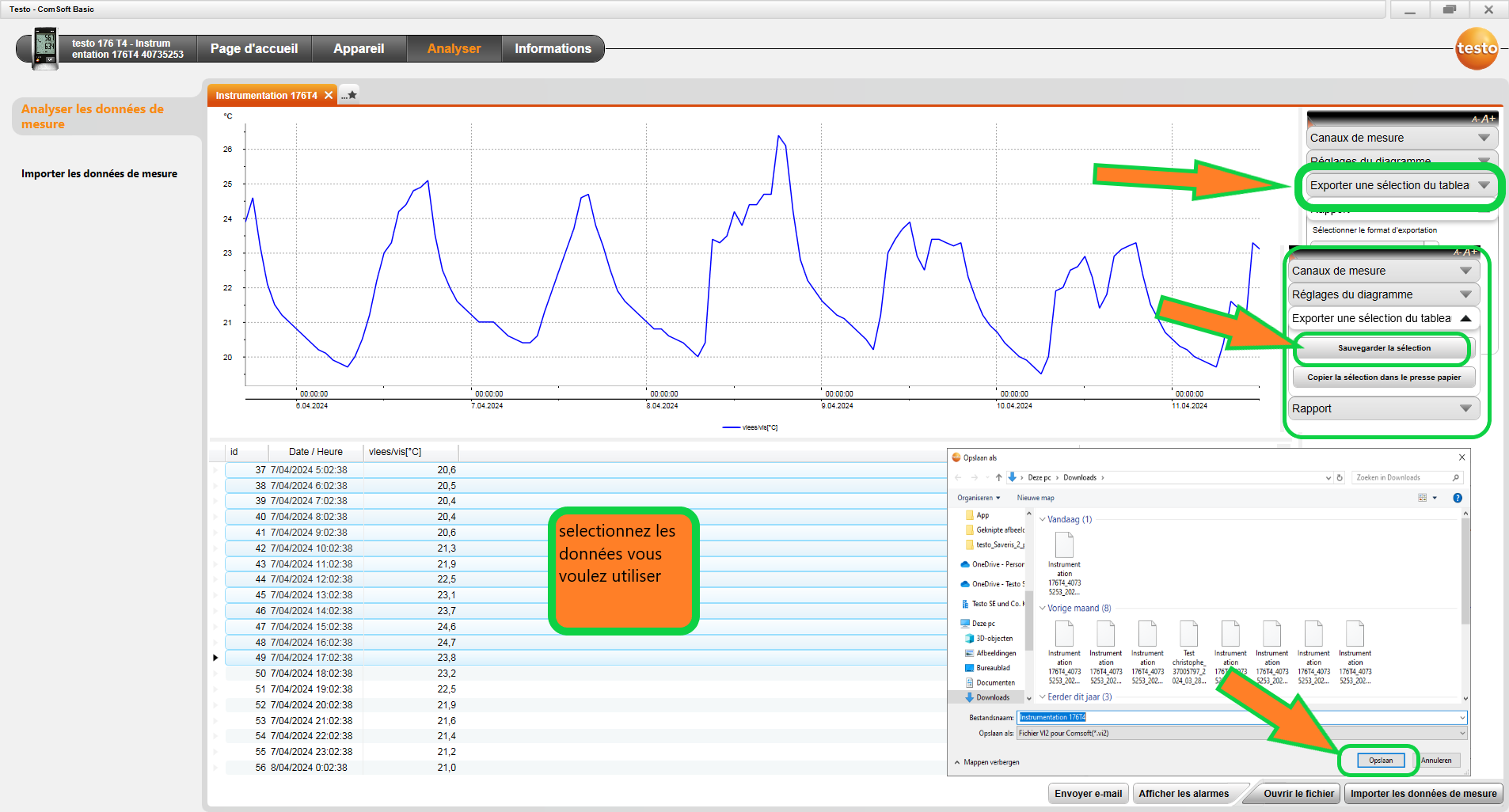1509x812 pixels.
Task: Click Ouvrir le fichier button
Action: click(1298, 794)
